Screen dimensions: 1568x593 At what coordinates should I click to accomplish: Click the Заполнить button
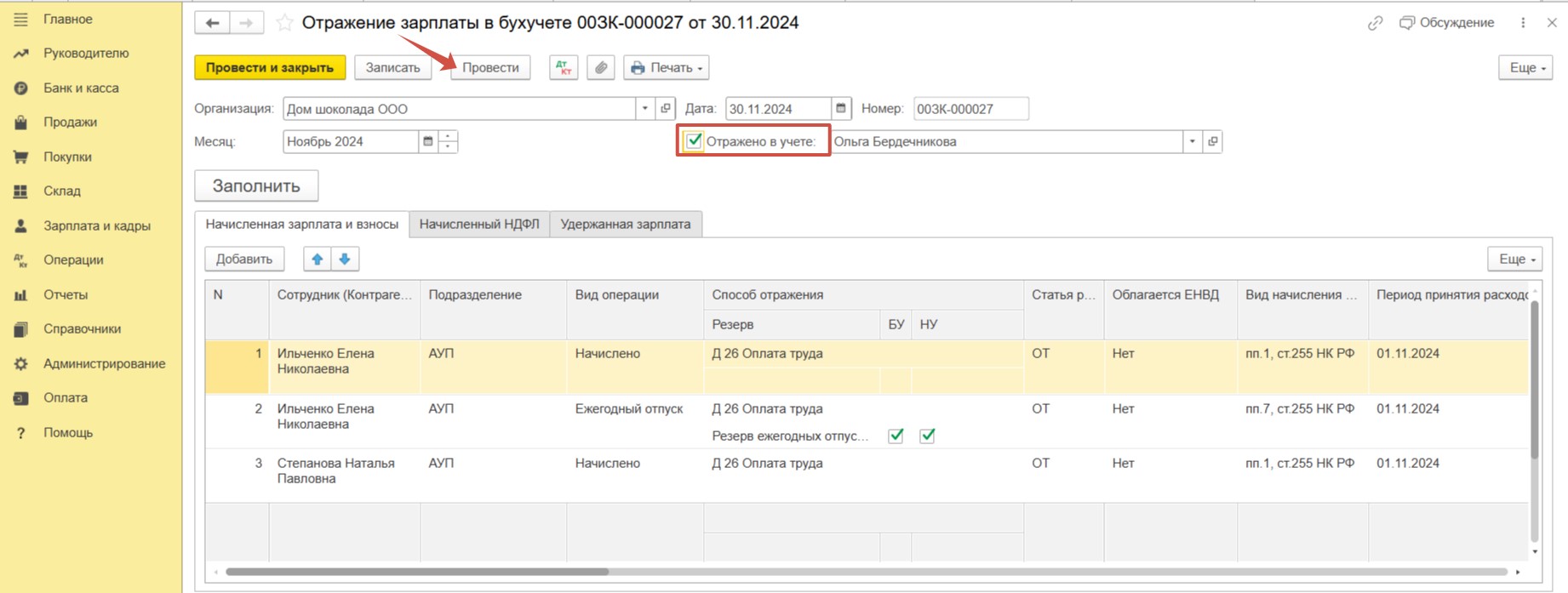pos(256,186)
